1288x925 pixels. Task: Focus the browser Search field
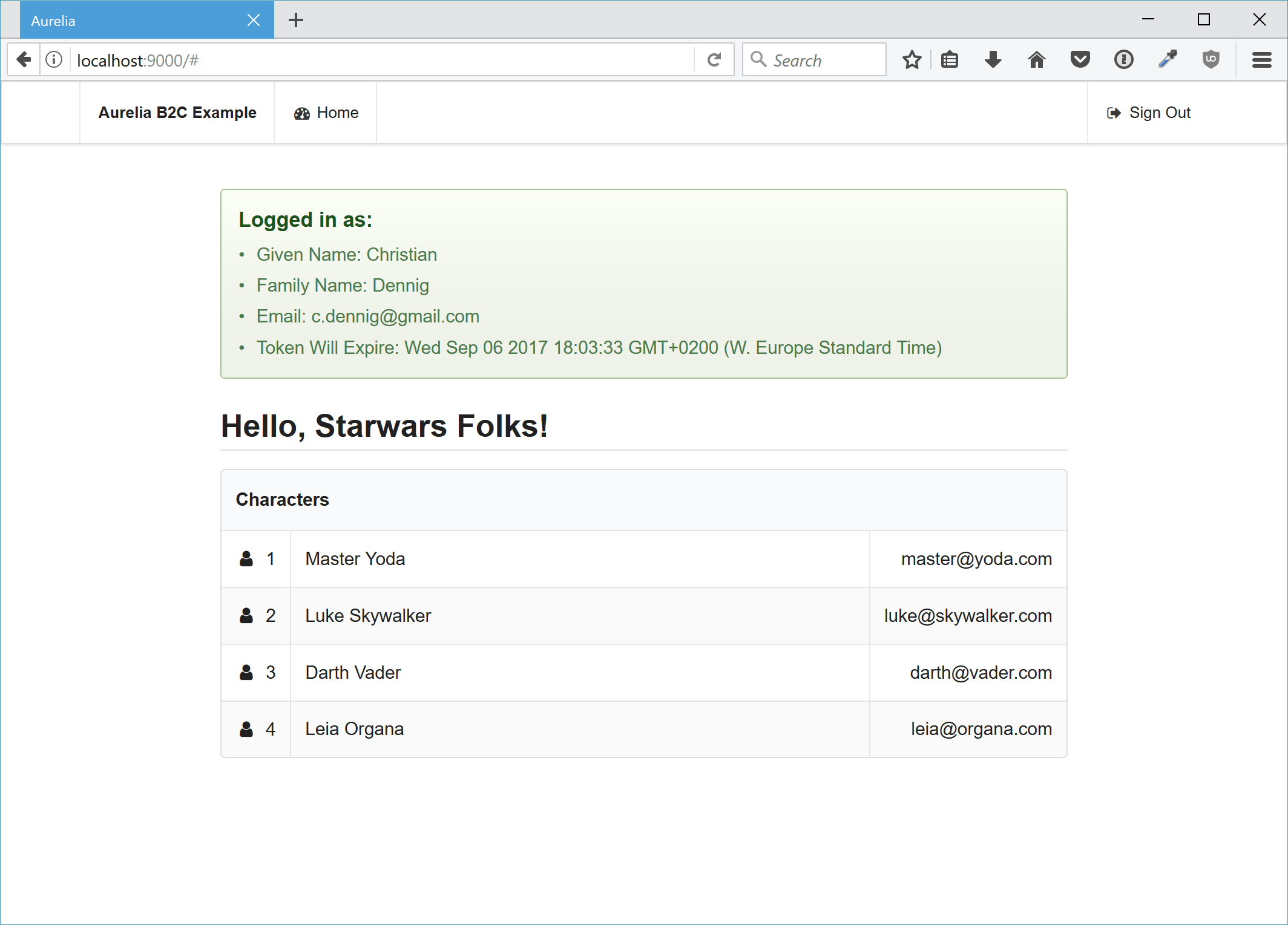(x=823, y=60)
